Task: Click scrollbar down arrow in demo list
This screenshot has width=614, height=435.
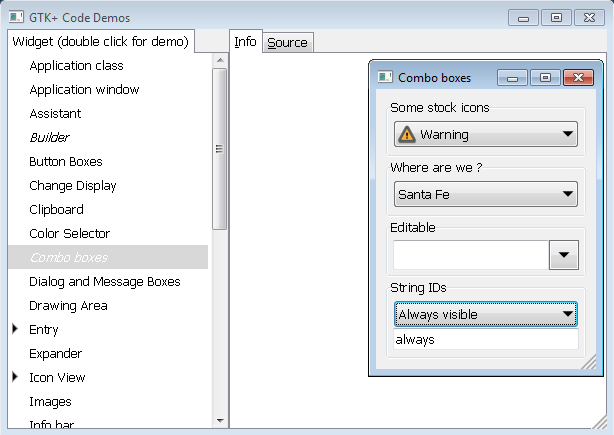Action: 220,421
